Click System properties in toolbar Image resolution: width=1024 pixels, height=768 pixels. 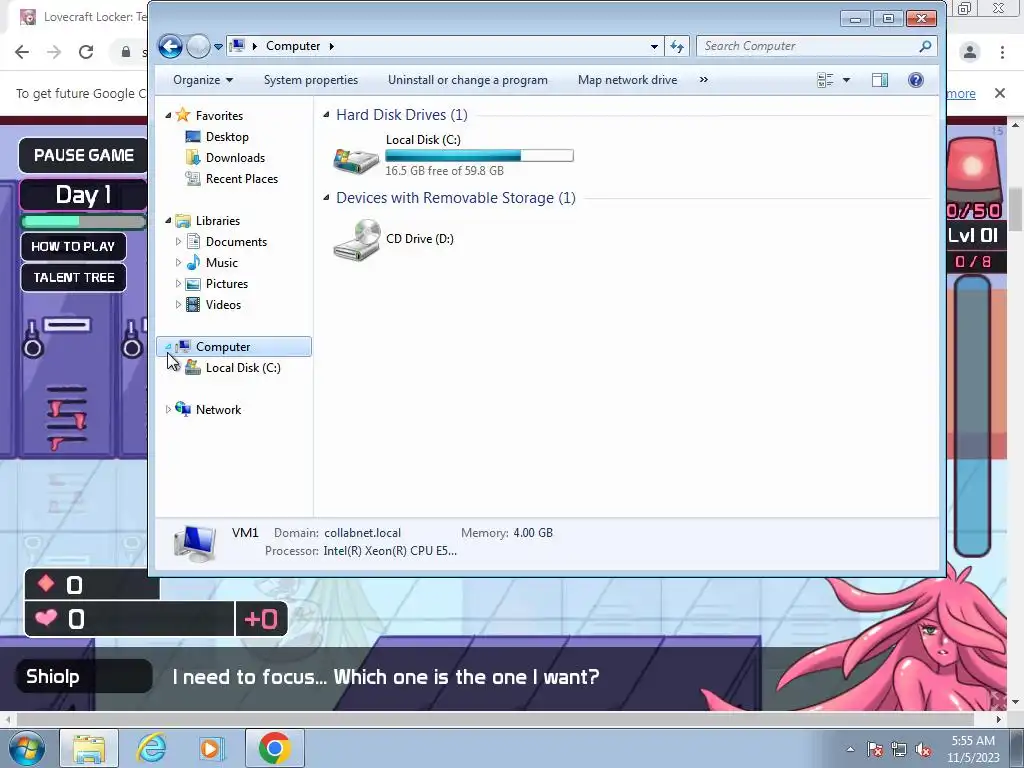[311, 80]
